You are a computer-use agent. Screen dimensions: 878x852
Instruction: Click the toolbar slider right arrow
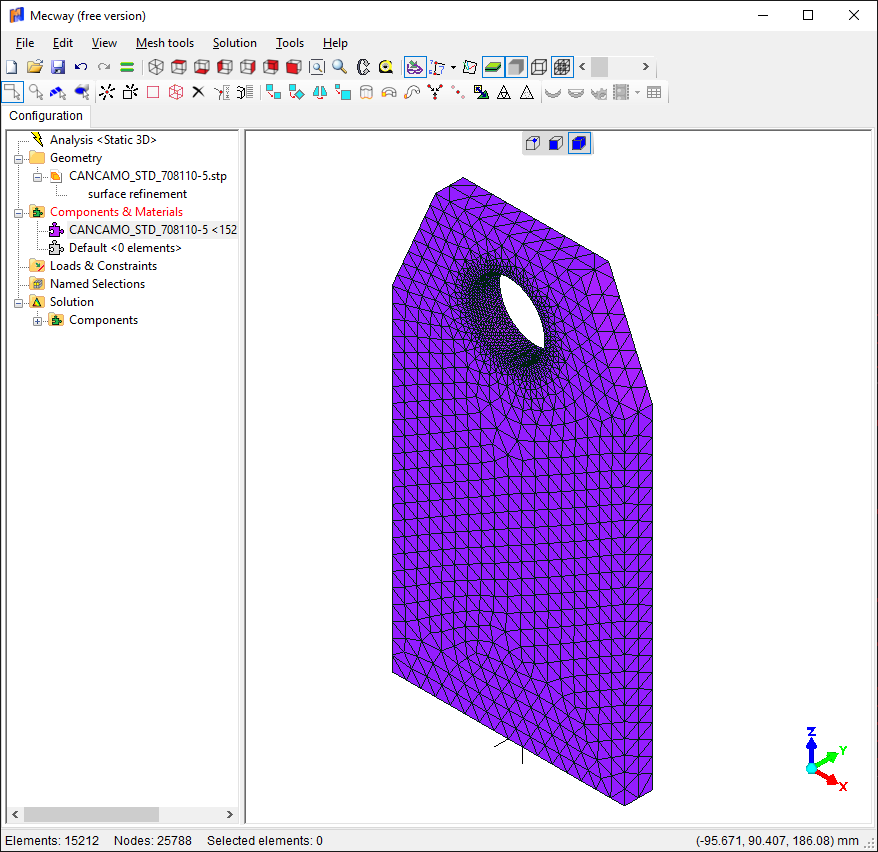click(645, 67)
